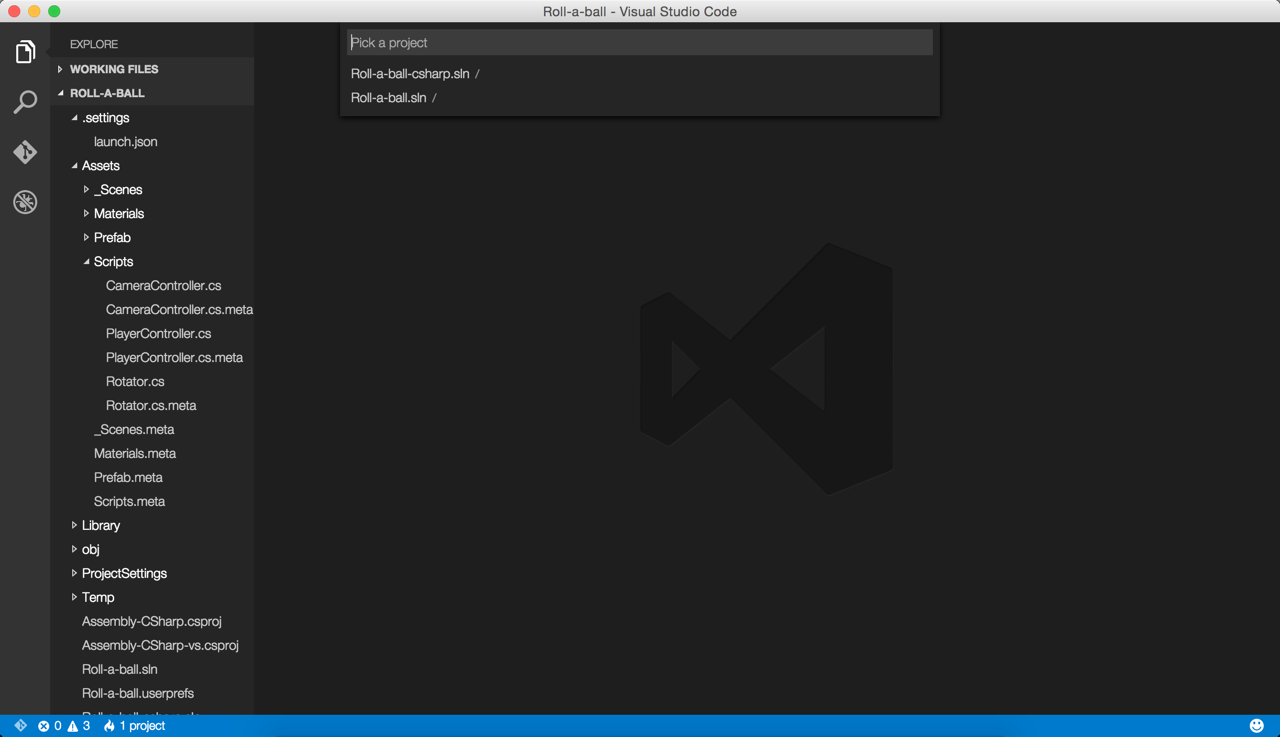Open the Debug view icon

[x=25, y=202]
